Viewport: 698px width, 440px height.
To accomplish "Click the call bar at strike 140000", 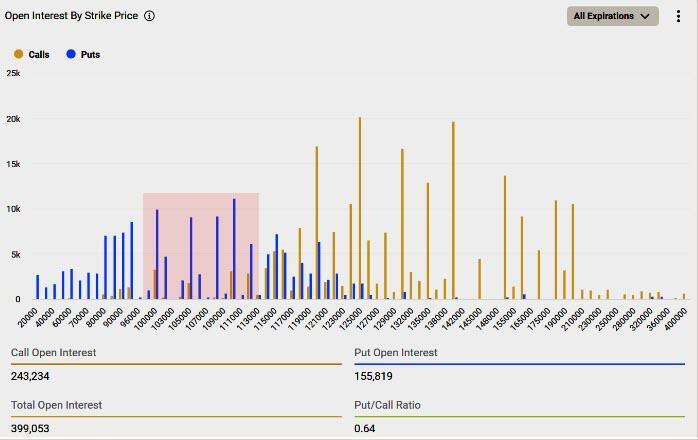I will point(453,212).
